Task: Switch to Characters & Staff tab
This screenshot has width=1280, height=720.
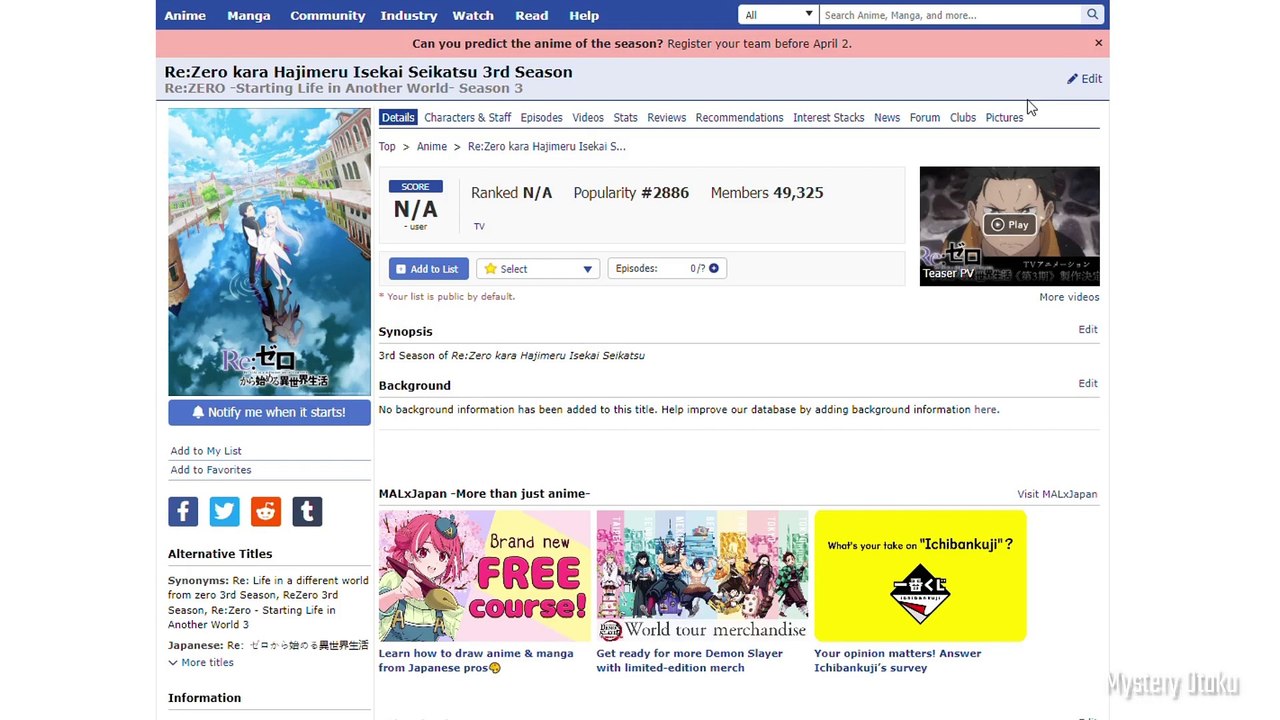Action: (467, 118)
